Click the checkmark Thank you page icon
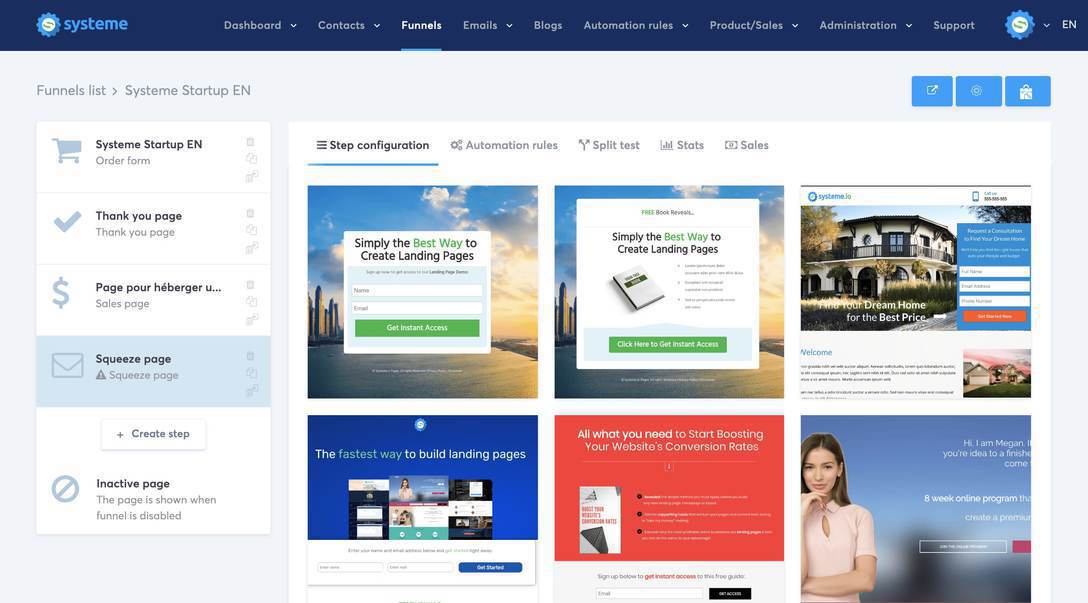The image size is (1088, 603). point(67,222)
